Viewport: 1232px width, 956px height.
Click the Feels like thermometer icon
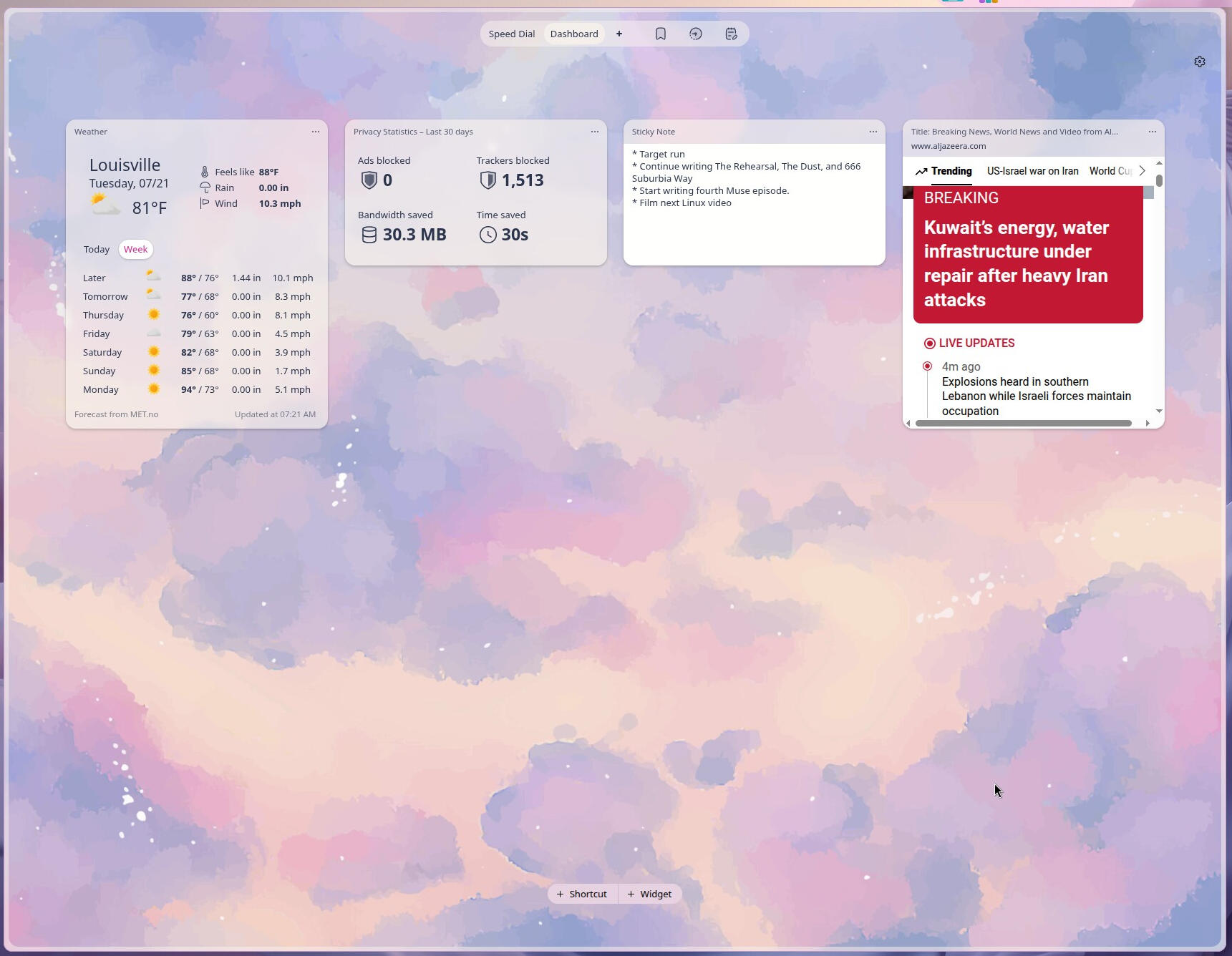(x=205, y=172)
